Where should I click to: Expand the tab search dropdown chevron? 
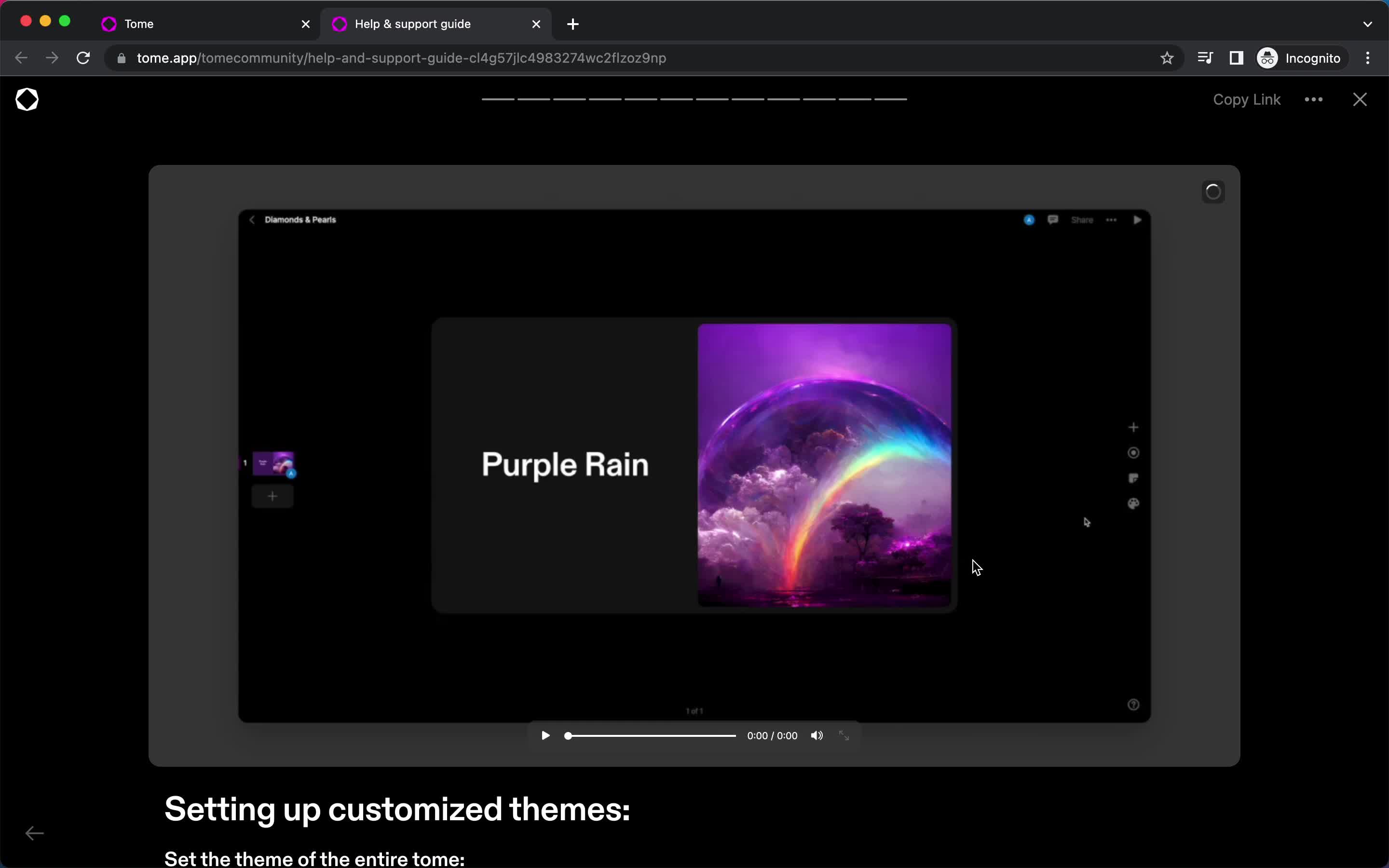click(x=1367, y=24)
